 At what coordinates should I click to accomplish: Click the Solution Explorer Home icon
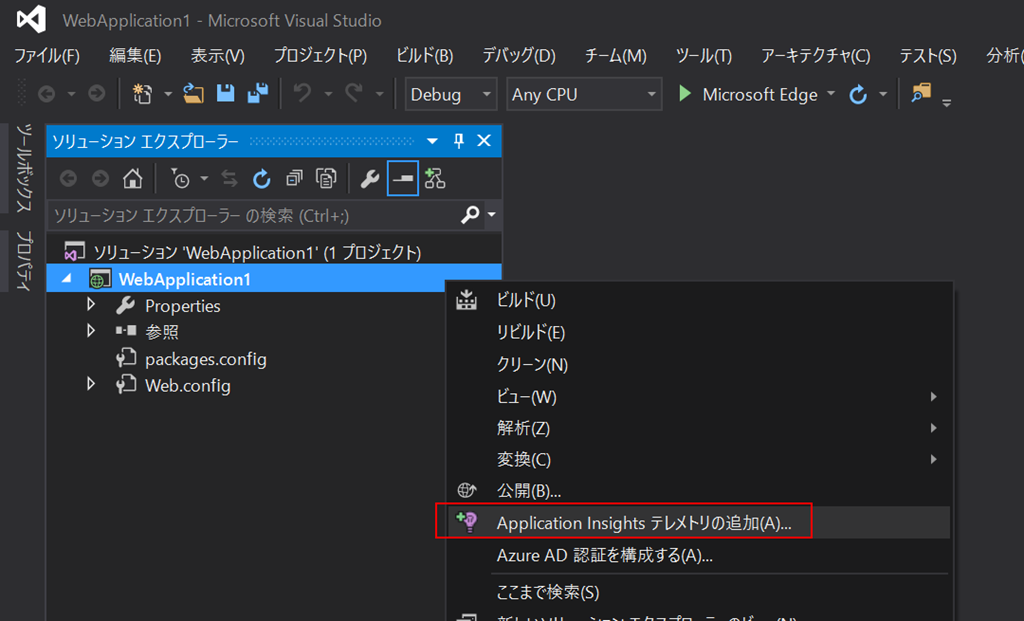[133, 178]
